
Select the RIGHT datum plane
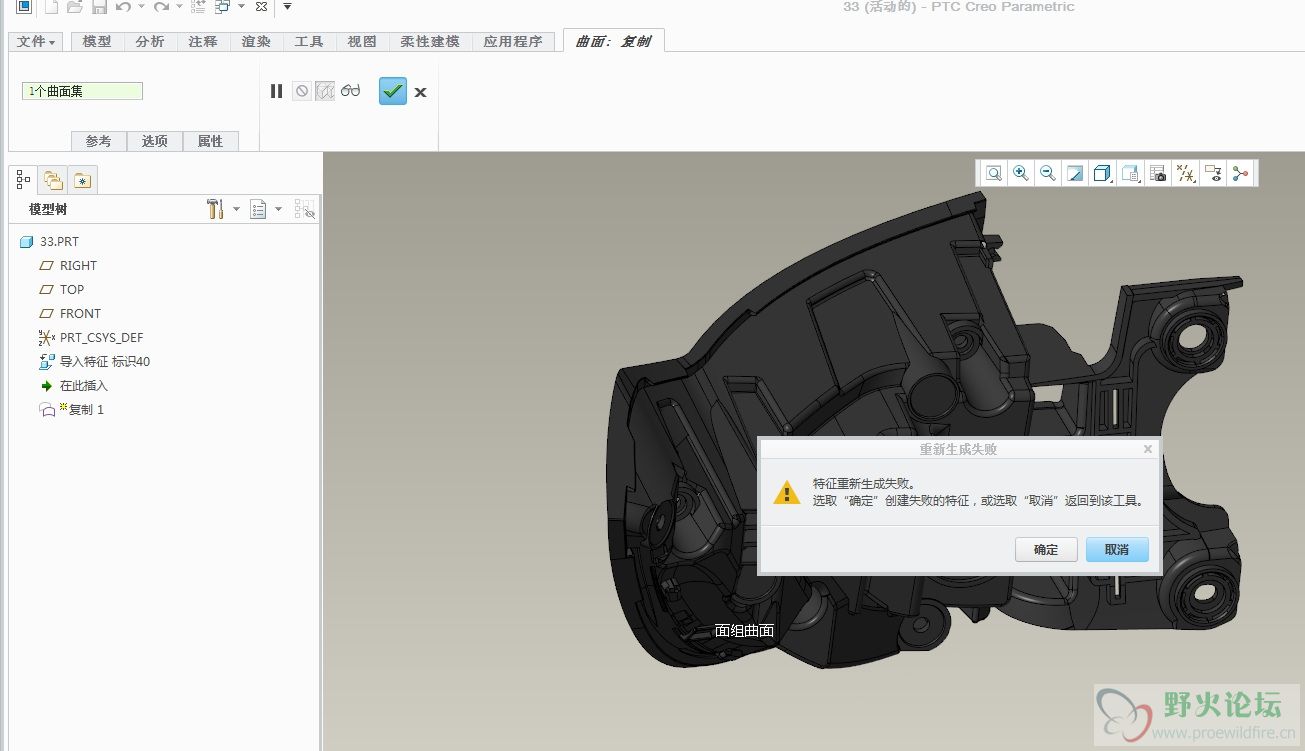coord(68,266)
